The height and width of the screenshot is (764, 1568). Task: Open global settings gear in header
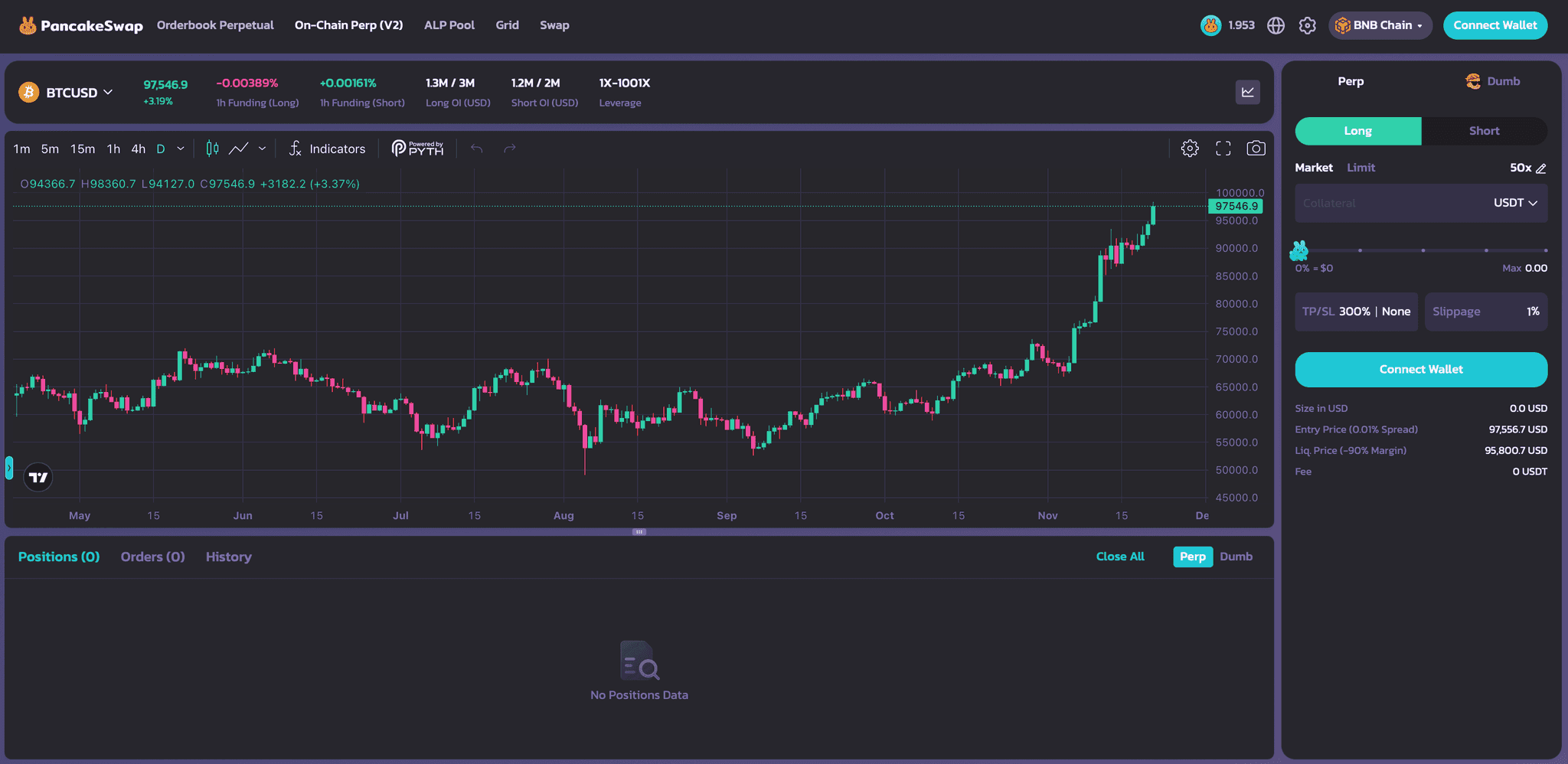tap(1307, 25)
